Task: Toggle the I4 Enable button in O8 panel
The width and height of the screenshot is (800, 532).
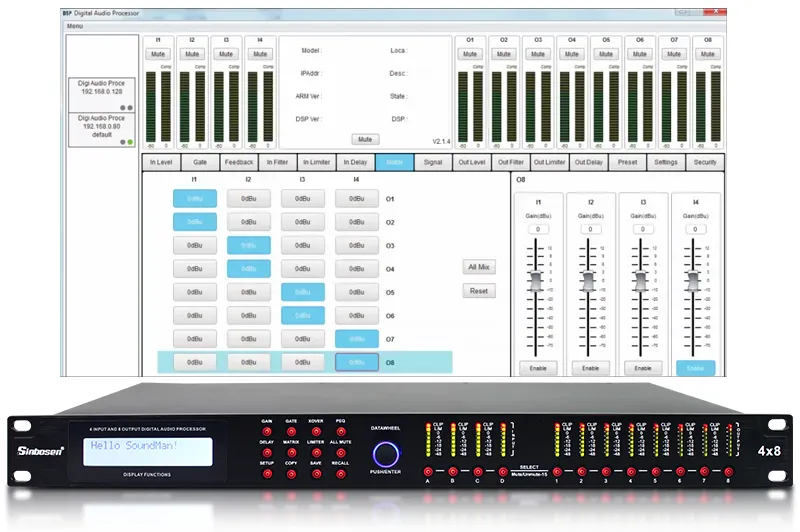Action: pyautogui.click(x=695, y=368)
